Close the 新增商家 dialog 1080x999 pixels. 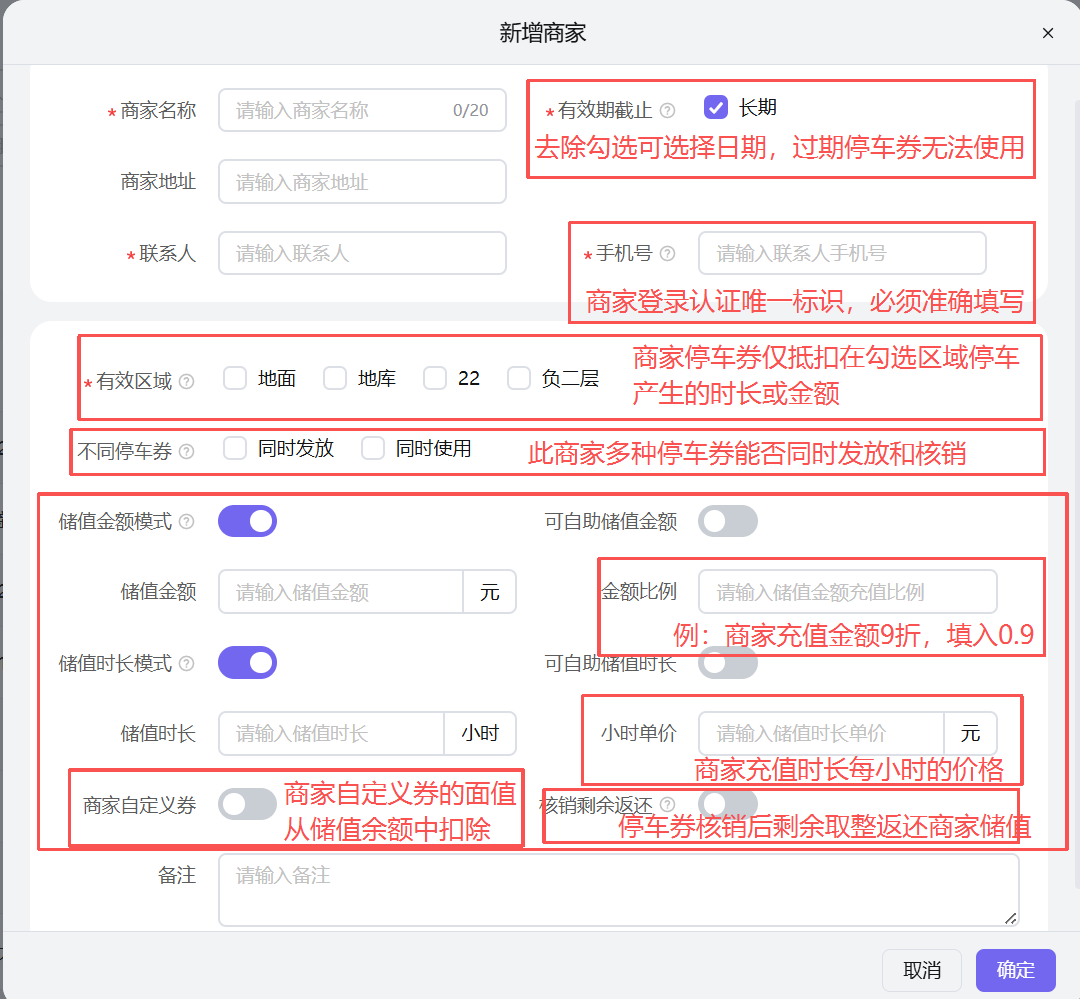point(1047,33)
